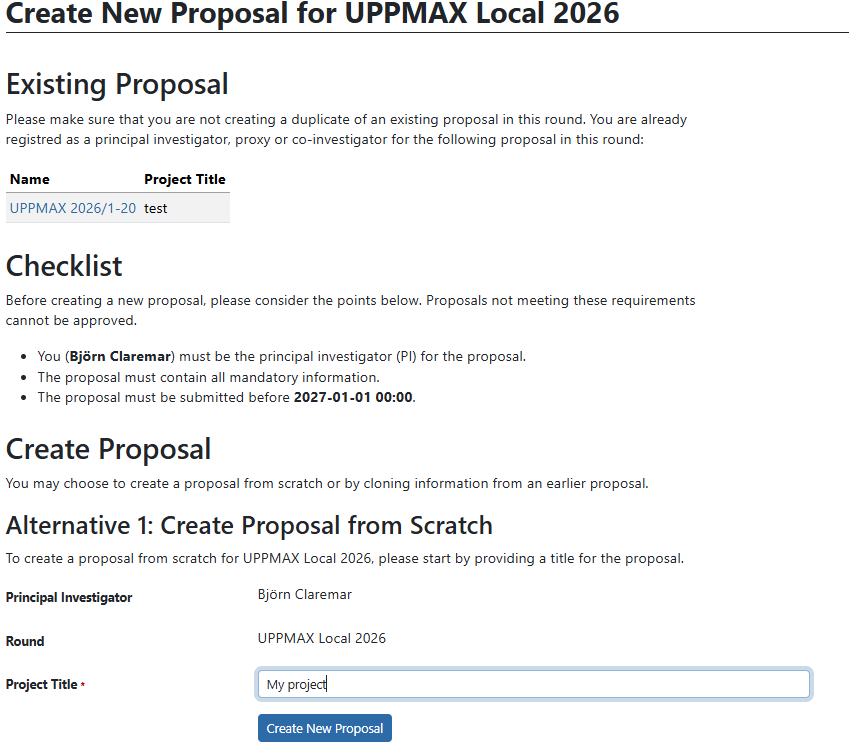
Task: Click the test project title cell
Action: [155, 208]
